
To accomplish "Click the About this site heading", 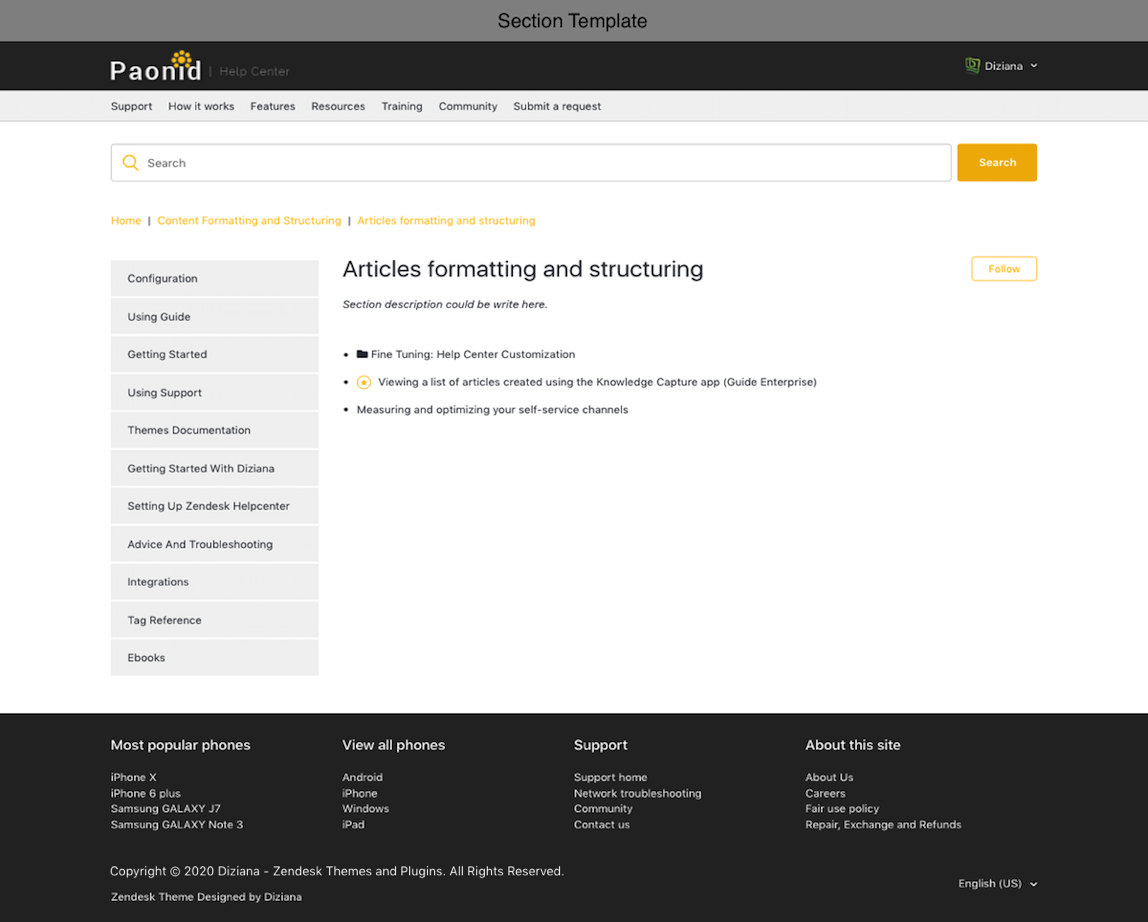I will click(853, 746).
